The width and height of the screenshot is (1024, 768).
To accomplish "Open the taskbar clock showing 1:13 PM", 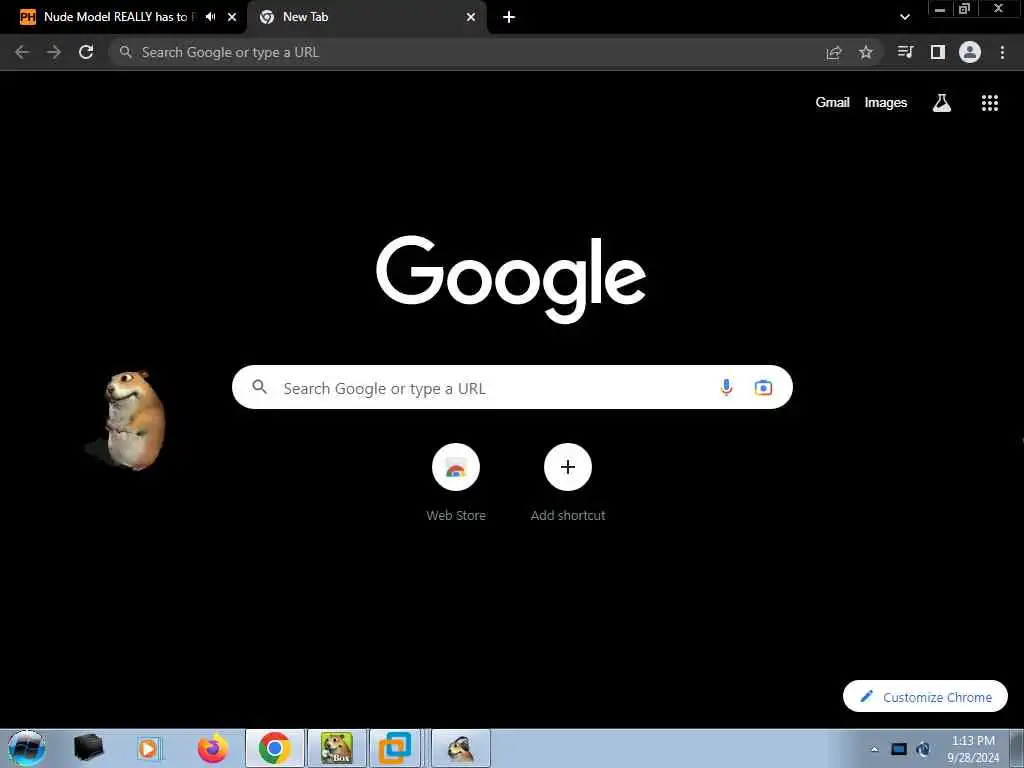I will coord(973,749).
